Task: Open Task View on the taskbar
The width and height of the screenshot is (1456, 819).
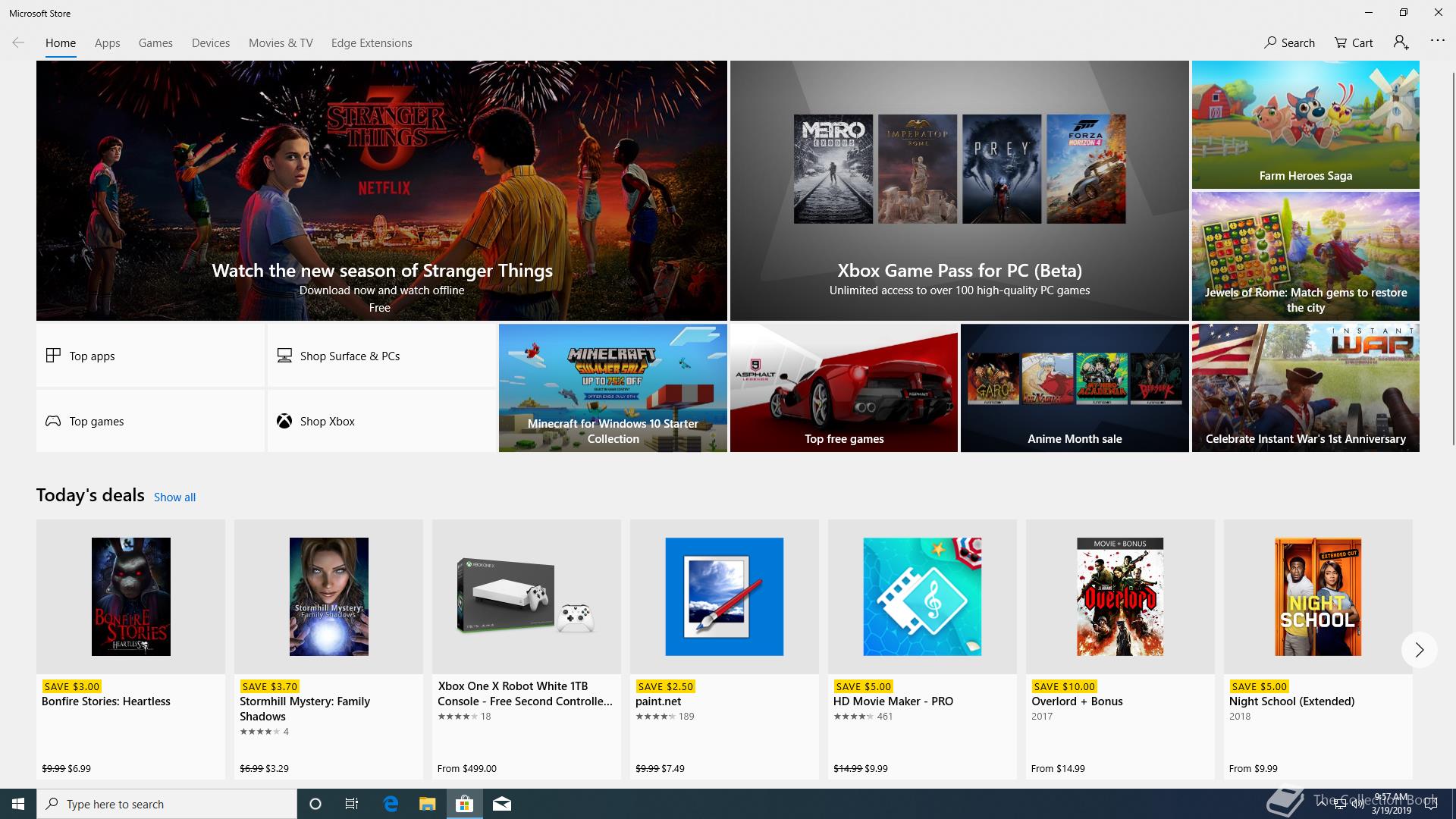Action: [x=352, y=804]
